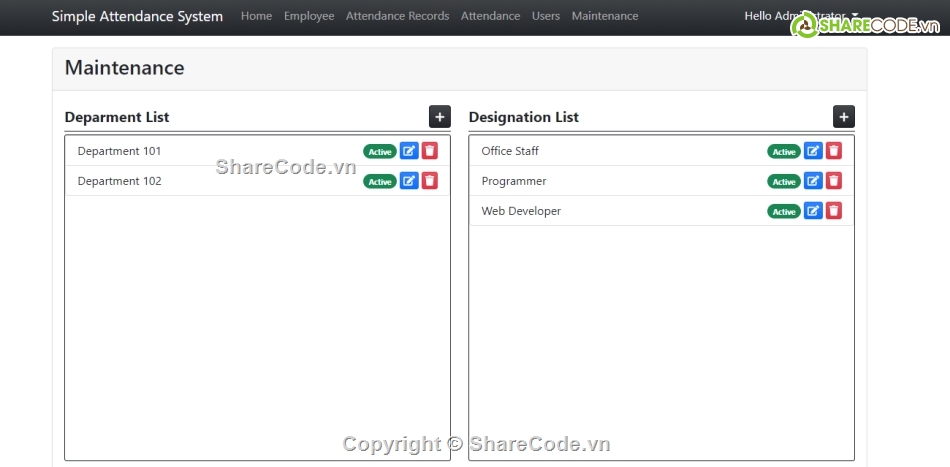Edit the Programmer designation
950x467 pixels.
(x=813, y=181)
